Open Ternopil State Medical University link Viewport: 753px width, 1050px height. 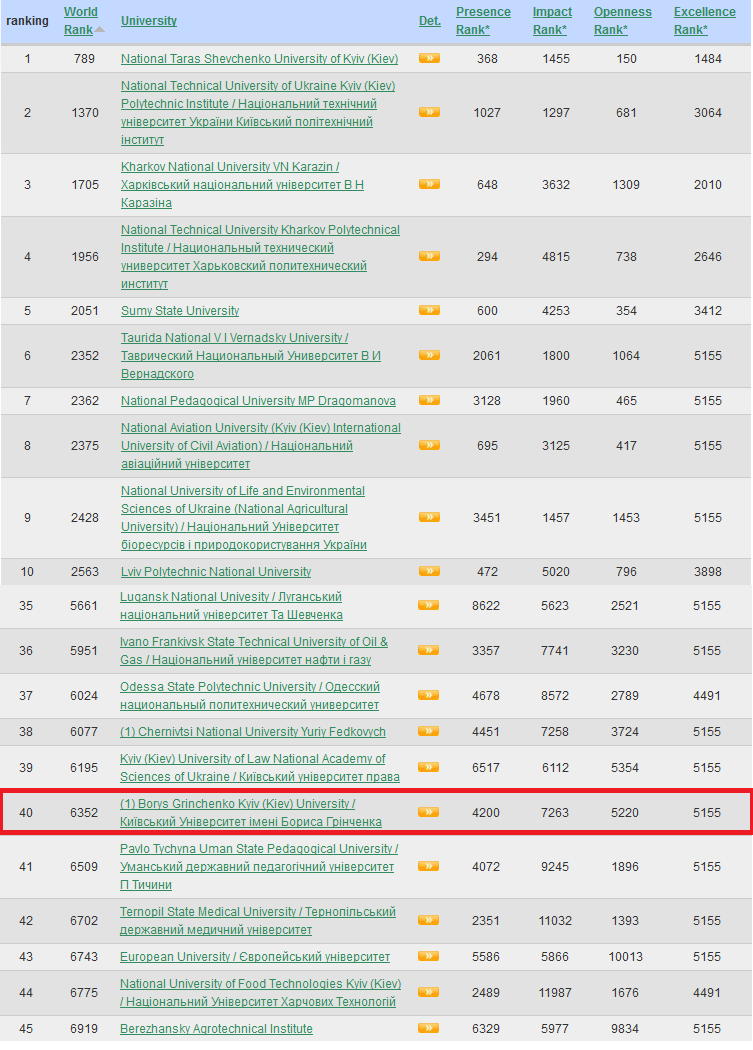coord(258,921)
